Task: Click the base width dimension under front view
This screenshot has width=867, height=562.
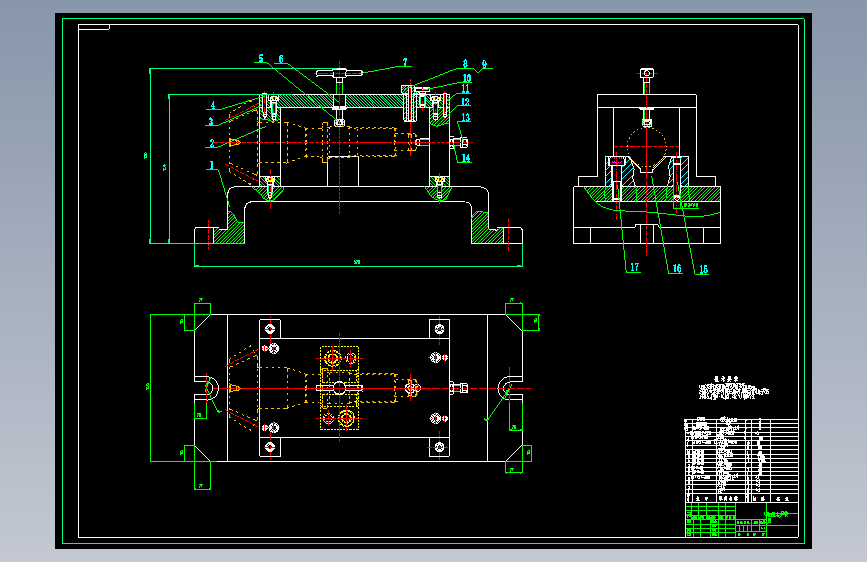Action: click(357, 262)
